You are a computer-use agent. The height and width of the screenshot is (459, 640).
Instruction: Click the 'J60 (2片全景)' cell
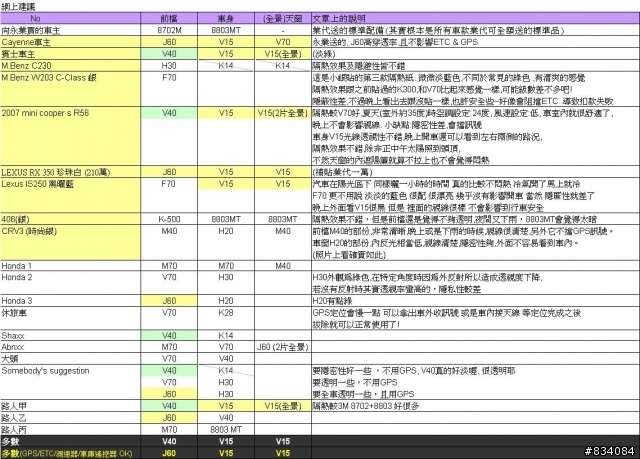(x=283, y=347)
